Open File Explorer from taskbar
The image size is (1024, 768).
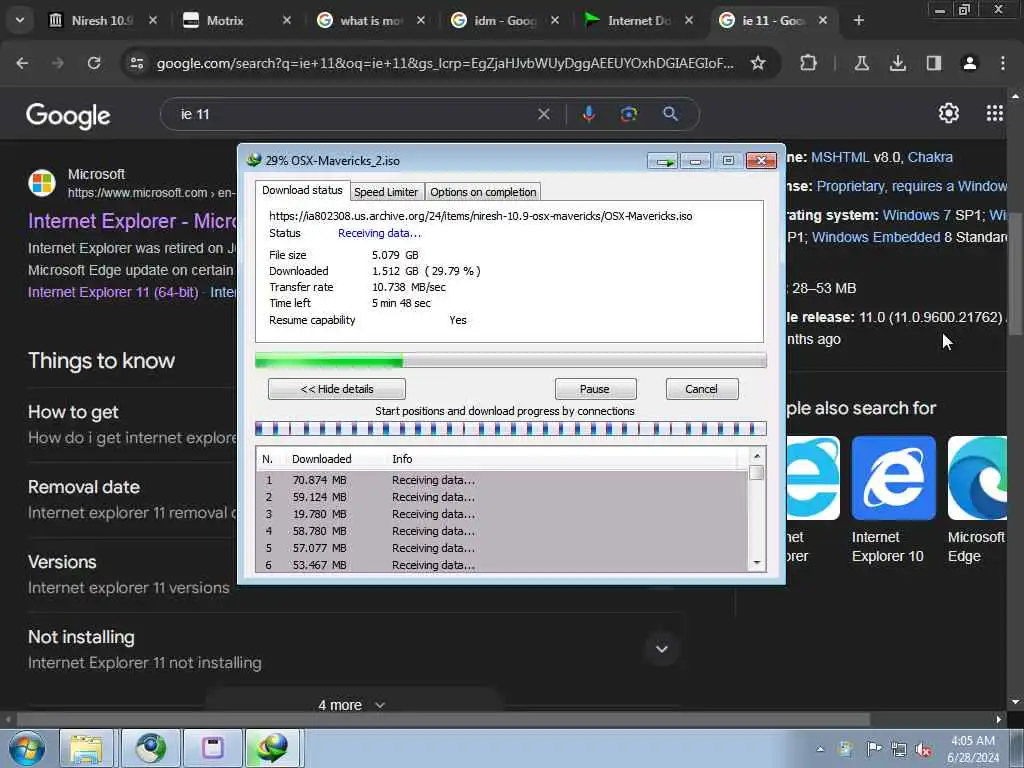[87, 748]
